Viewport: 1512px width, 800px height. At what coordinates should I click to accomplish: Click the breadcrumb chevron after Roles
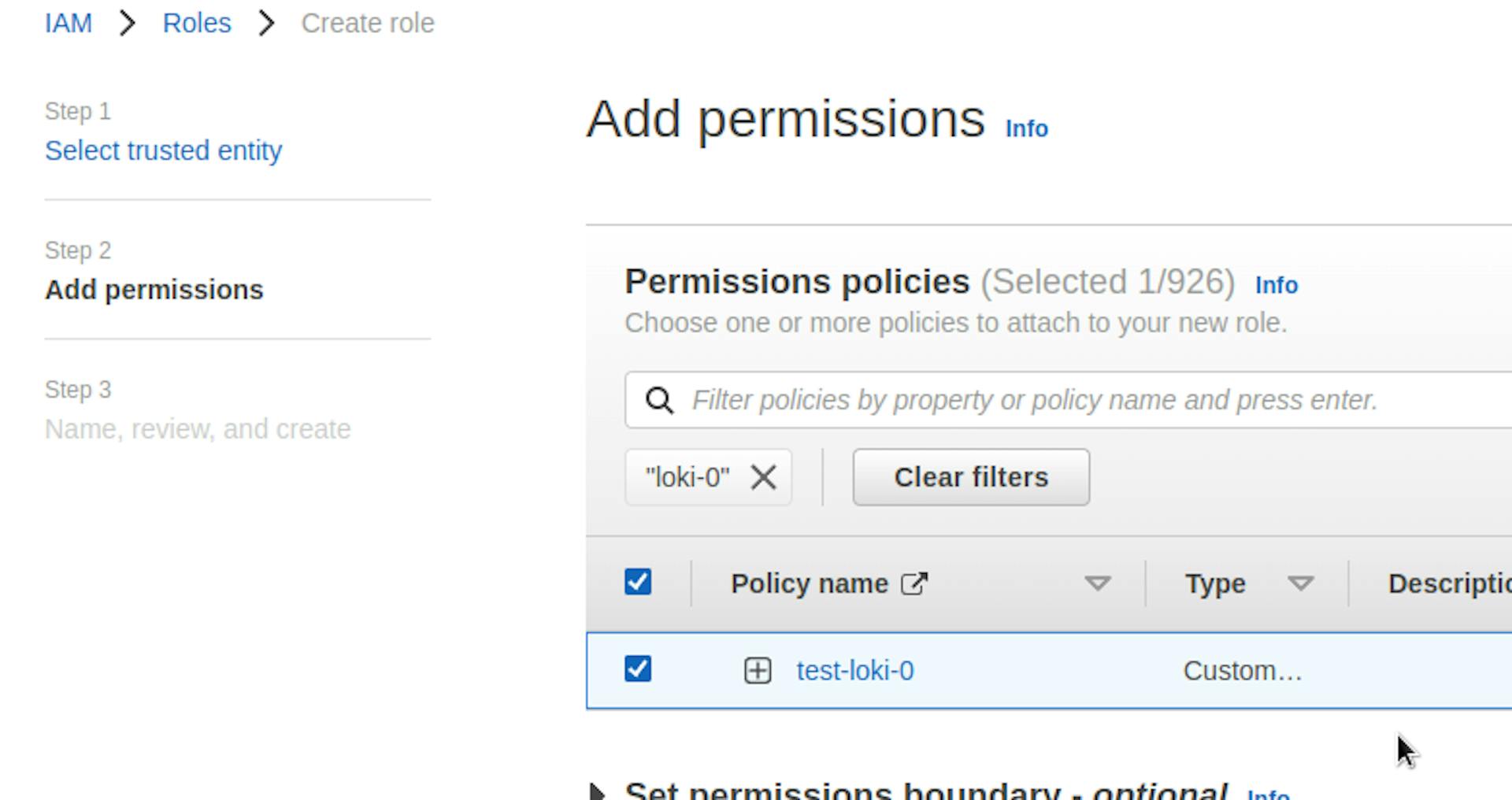[267, 24]
